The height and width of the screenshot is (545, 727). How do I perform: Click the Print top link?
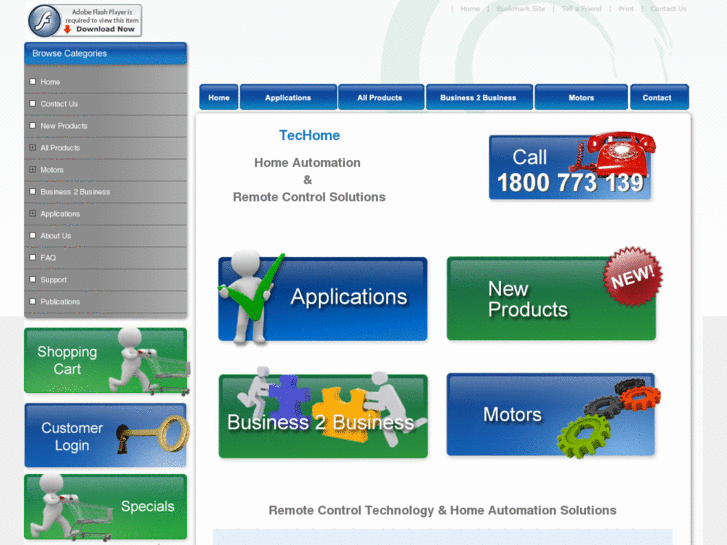[x=625, y=8]
